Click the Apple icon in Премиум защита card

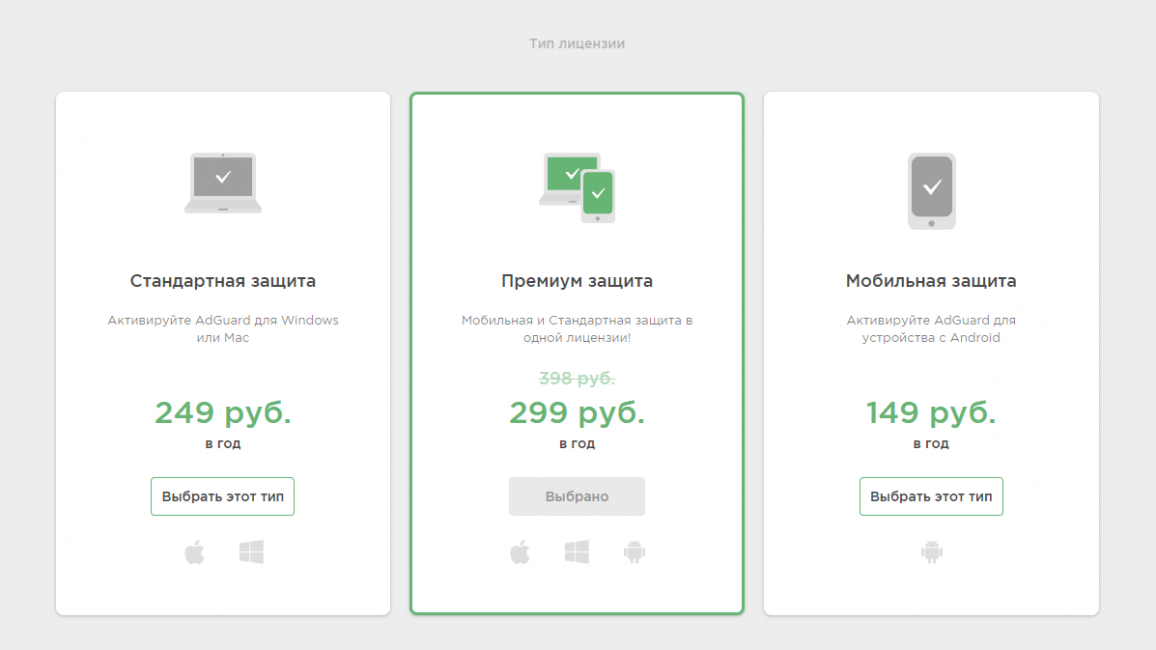coord(520,551)
